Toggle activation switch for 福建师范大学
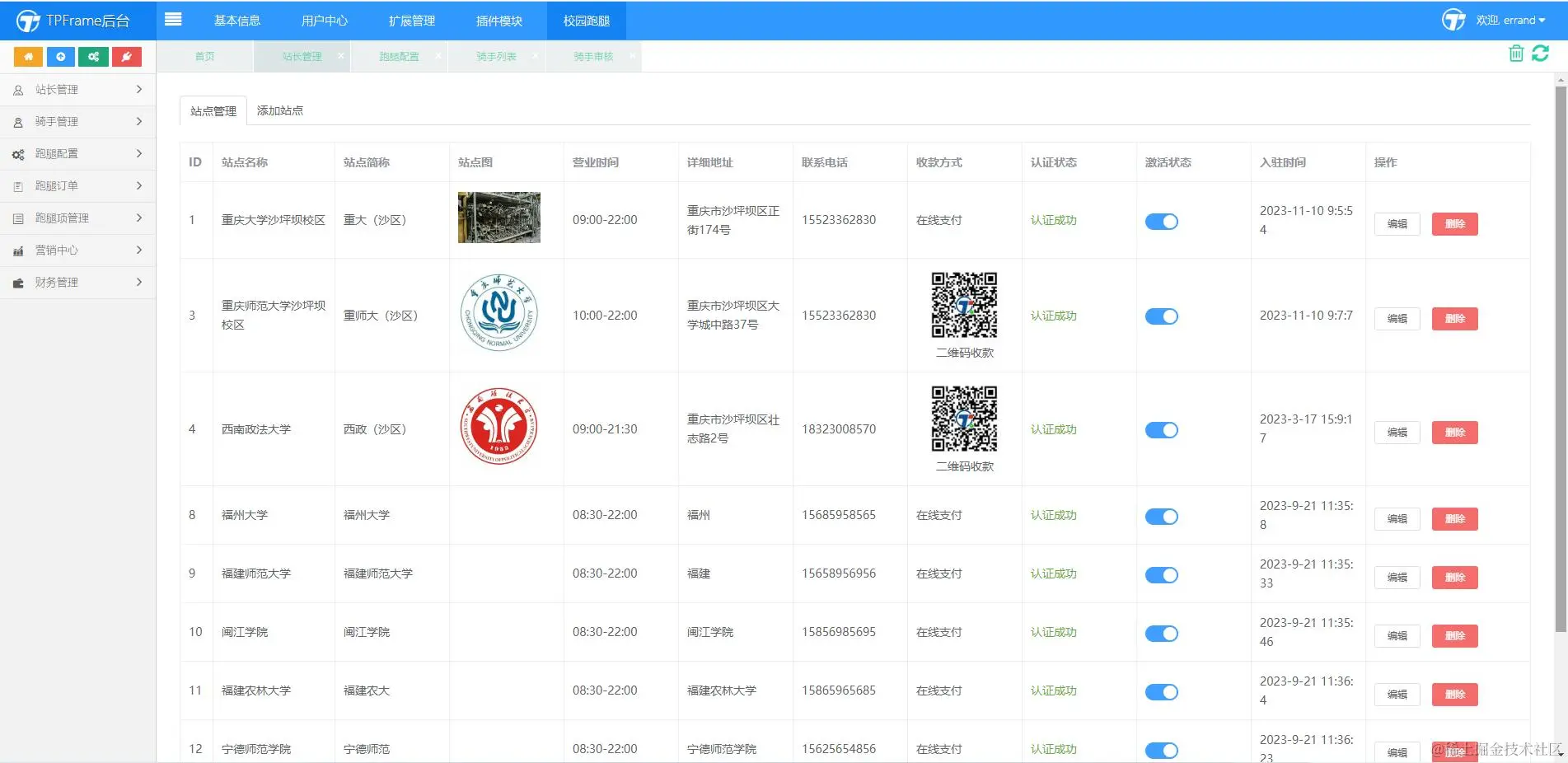This screenshot has height=763, width=1568. point(1162,575)
